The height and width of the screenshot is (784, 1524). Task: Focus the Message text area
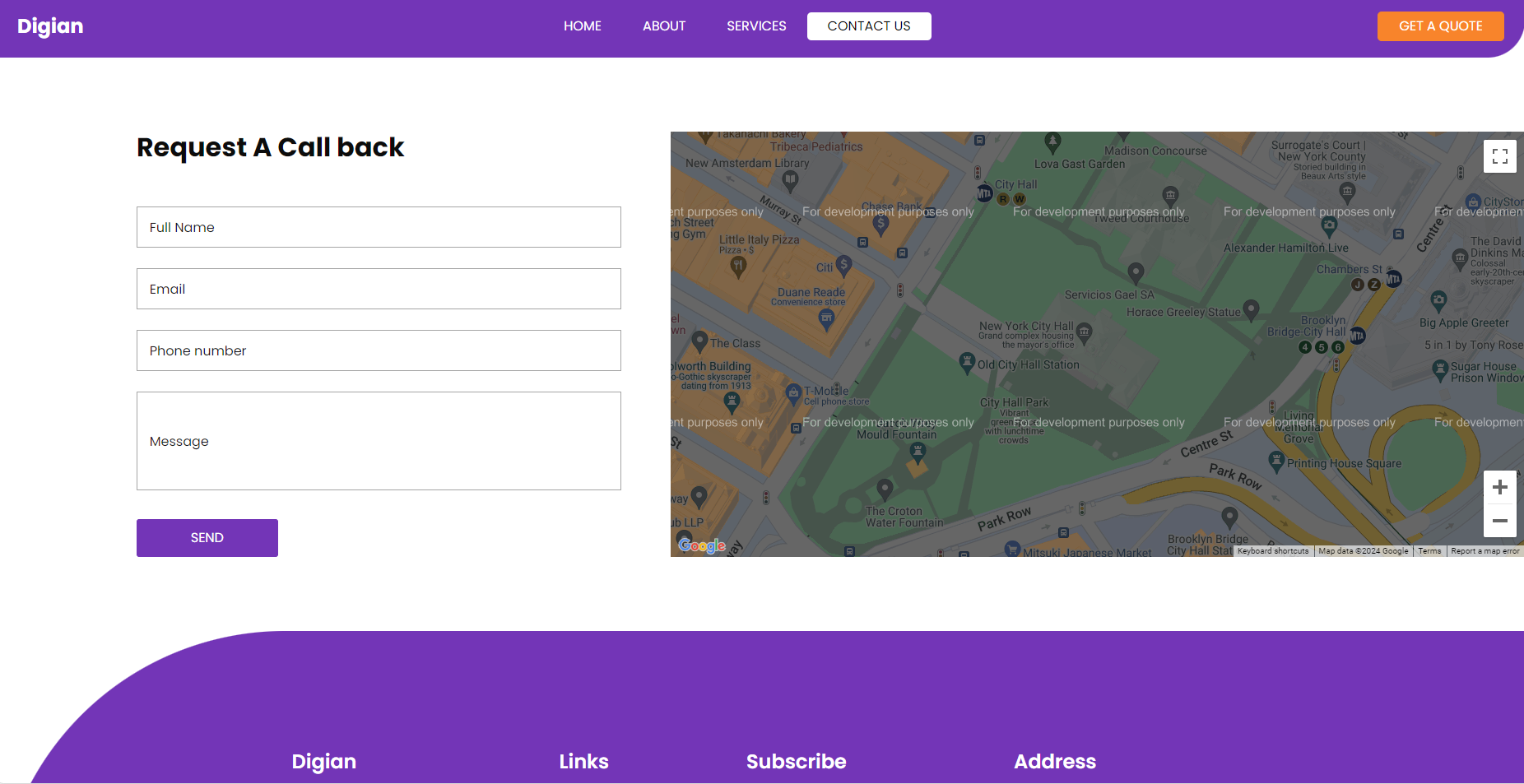pyautogui.click(x=379, y=441)
